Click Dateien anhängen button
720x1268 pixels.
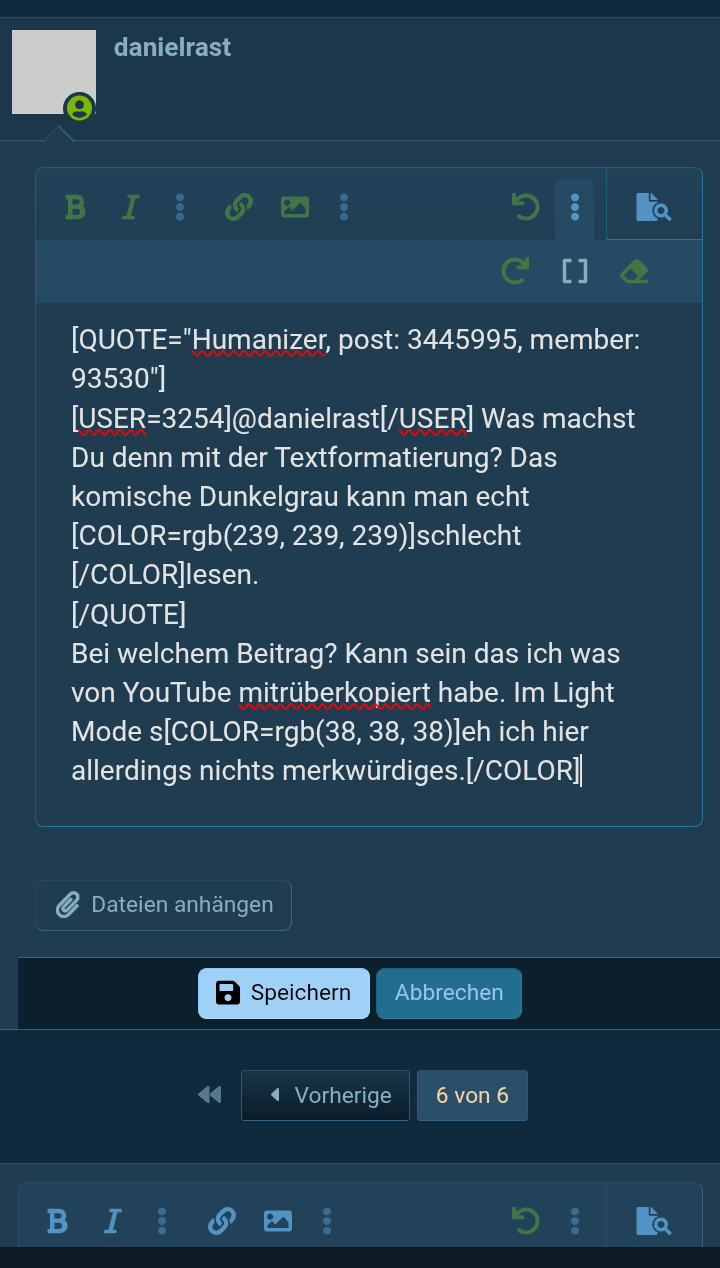pyautogui.click(x=164, y=905)
